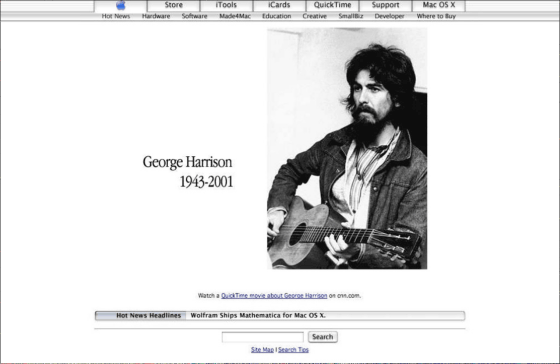This screenshot has height=364, width=560.
Task: Visit the Developer section
Action: 389,16
